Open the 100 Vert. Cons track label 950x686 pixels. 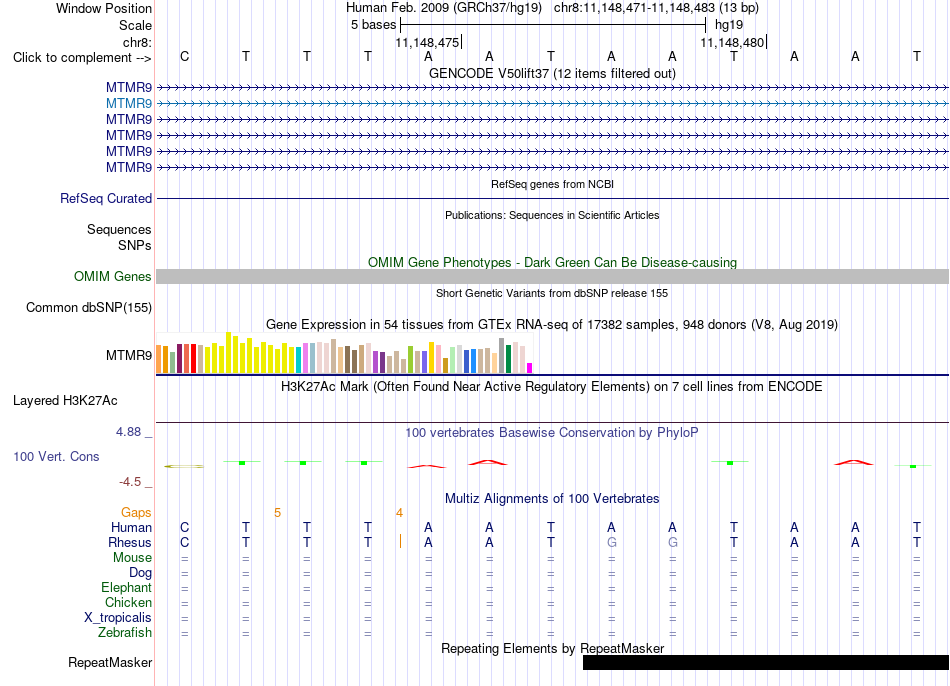click(x=56, y=457)
